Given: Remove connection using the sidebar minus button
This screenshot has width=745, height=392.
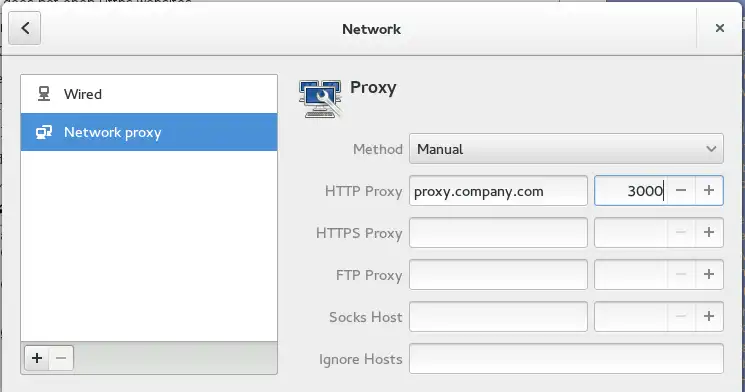Looking at the screenshot, I should 61,358.
